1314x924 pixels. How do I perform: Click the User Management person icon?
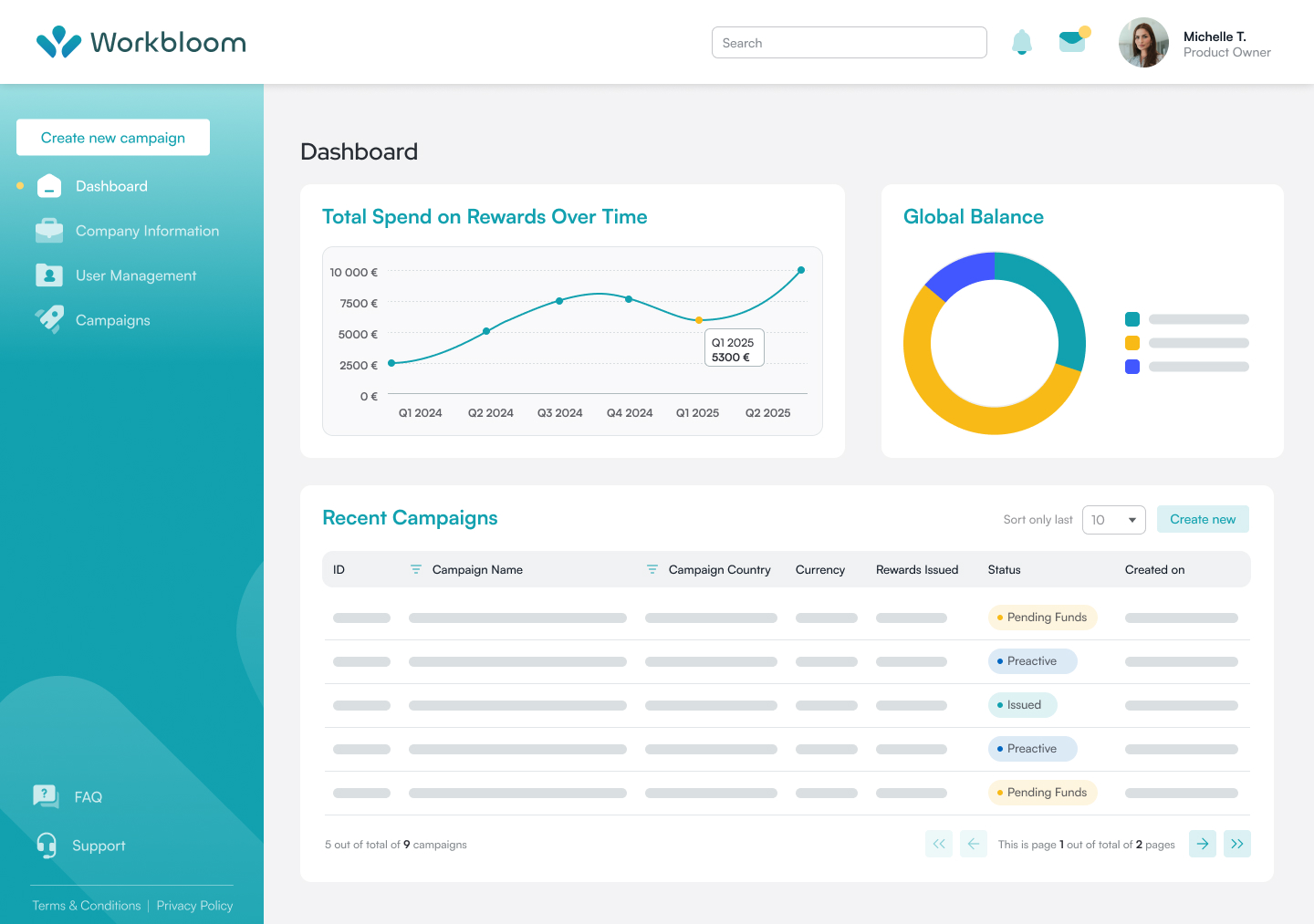click(x=49, y=275)
